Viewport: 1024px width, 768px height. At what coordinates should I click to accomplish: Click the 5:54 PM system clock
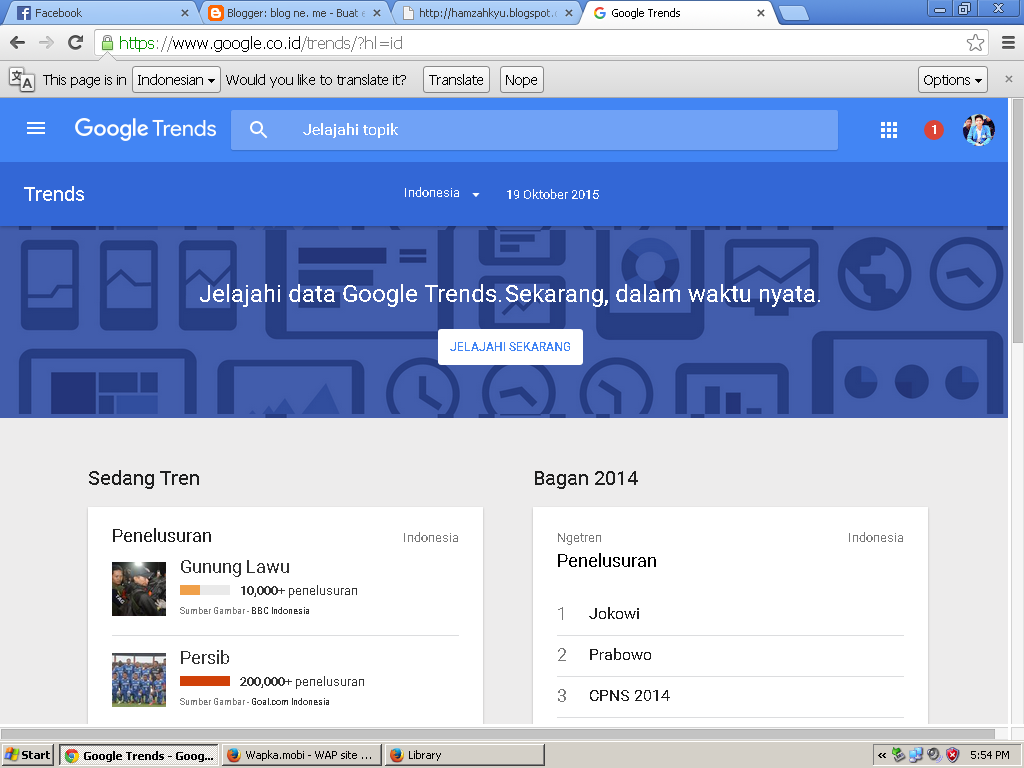coord(989,755)
